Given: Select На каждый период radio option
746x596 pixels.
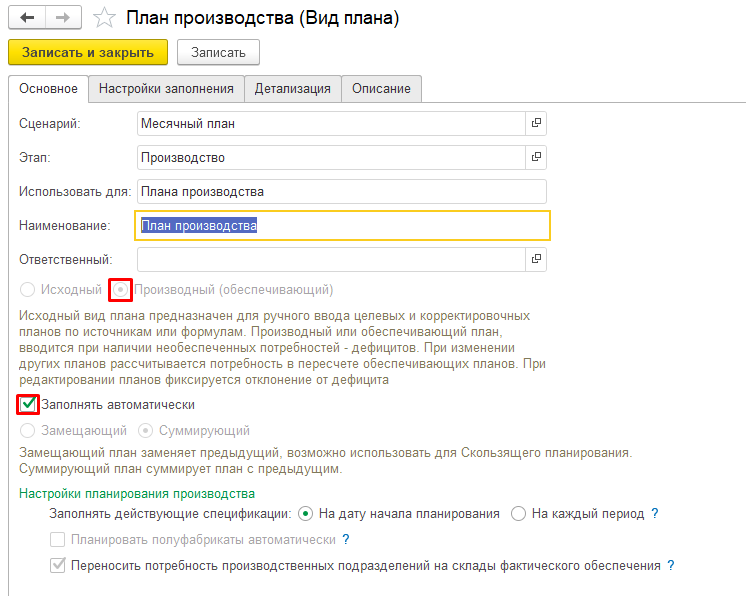Looking at the screenshot, I should 518,513.
